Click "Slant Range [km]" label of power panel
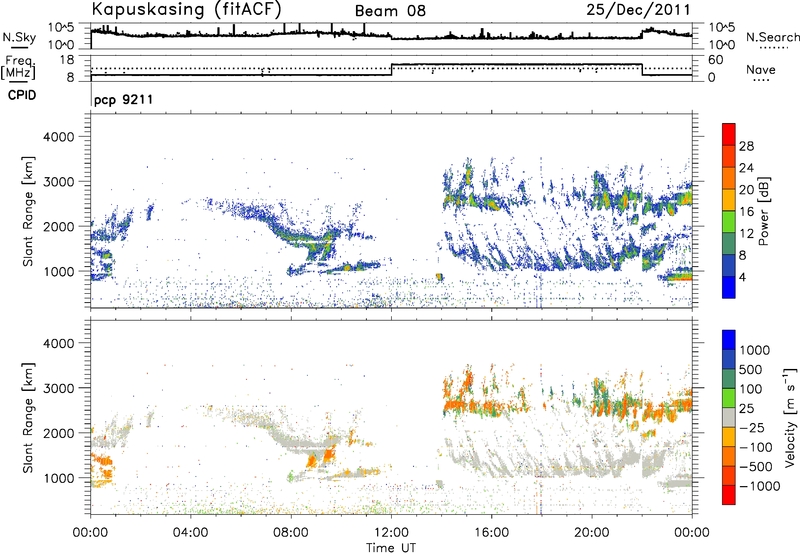Image resolution: width=800 pixels, height=554 pixels. pyautogui.click(x=28, y=211)
